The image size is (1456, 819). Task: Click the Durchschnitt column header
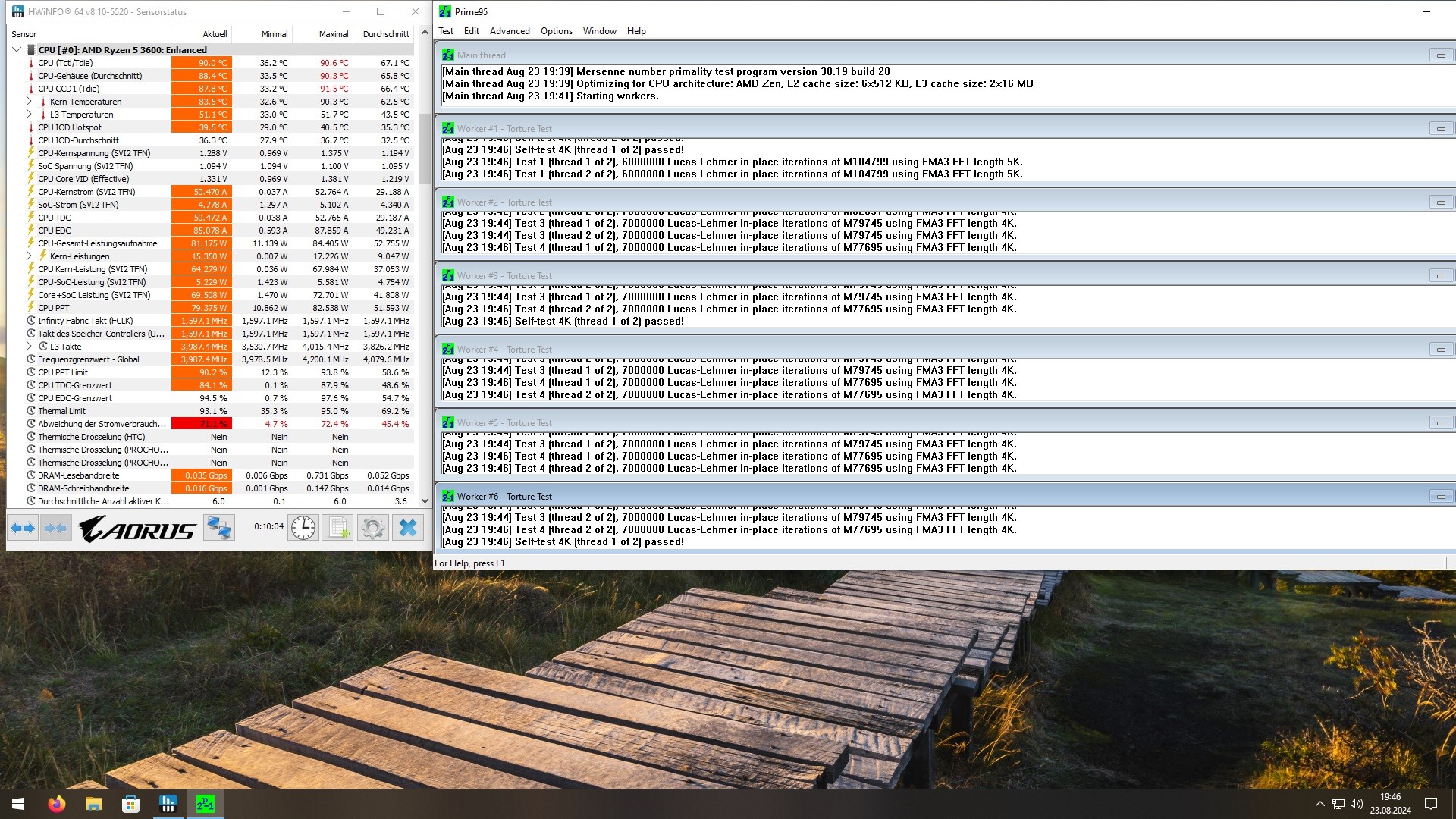[386, 34]
